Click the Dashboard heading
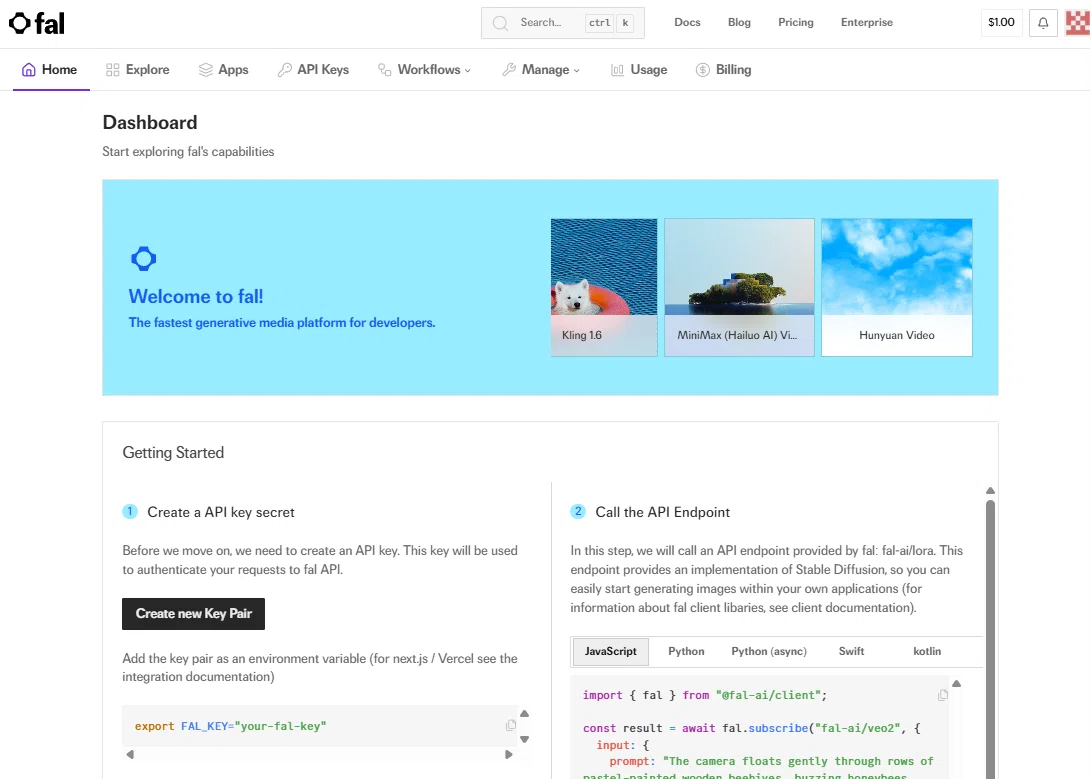1091x779 pixels. (150, 122)
